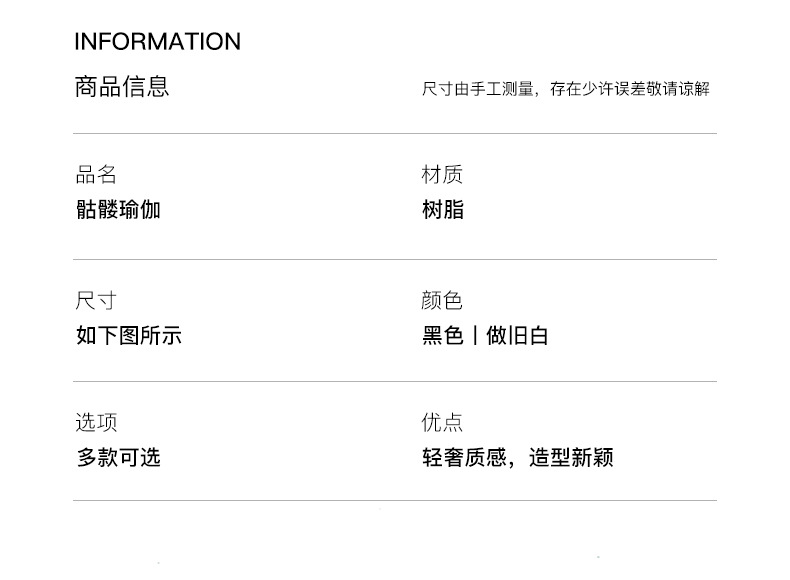This screenshot has width=790, height=580.
Task: Click the divider line below 骷髅瑜伽
Action: click(394, 259)
